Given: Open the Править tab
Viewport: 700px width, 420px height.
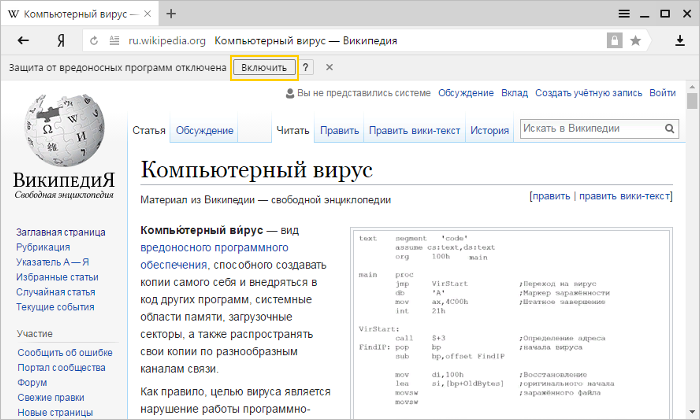Looking at the screenshot, I should pyautogui.click(x=339, y=130).
